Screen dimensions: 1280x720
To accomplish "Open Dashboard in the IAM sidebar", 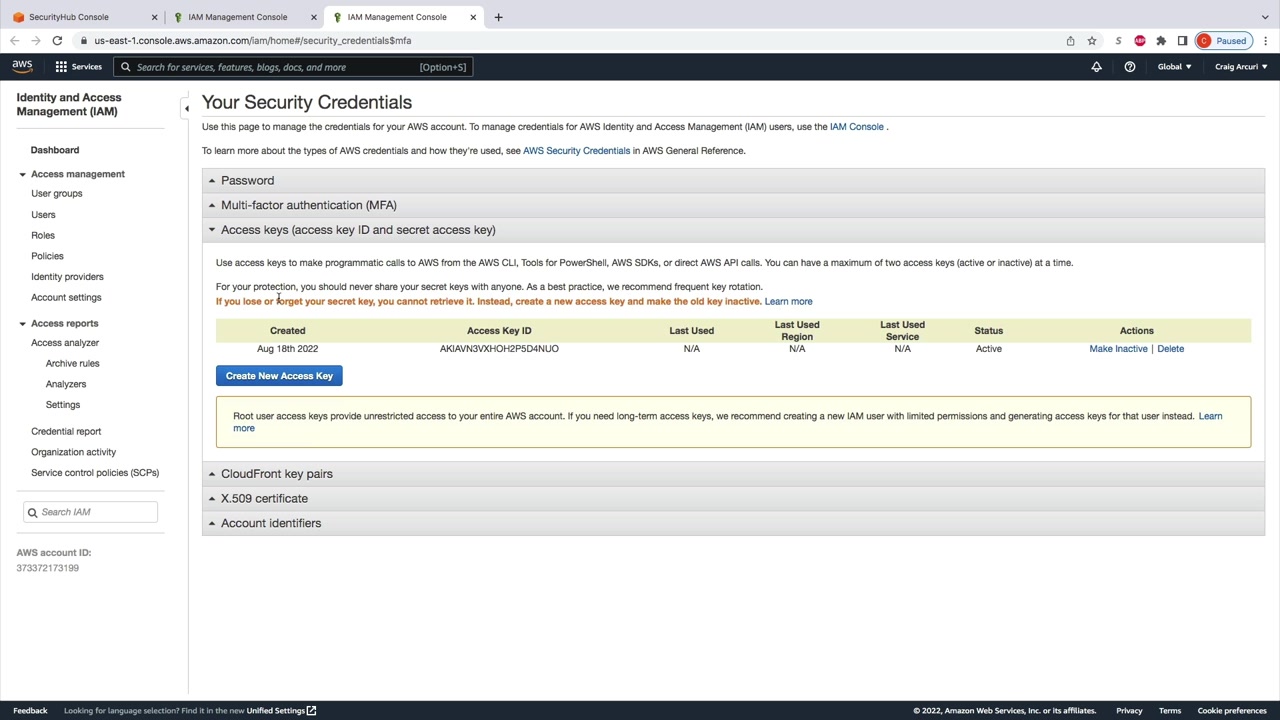I will tap(55, 150).
